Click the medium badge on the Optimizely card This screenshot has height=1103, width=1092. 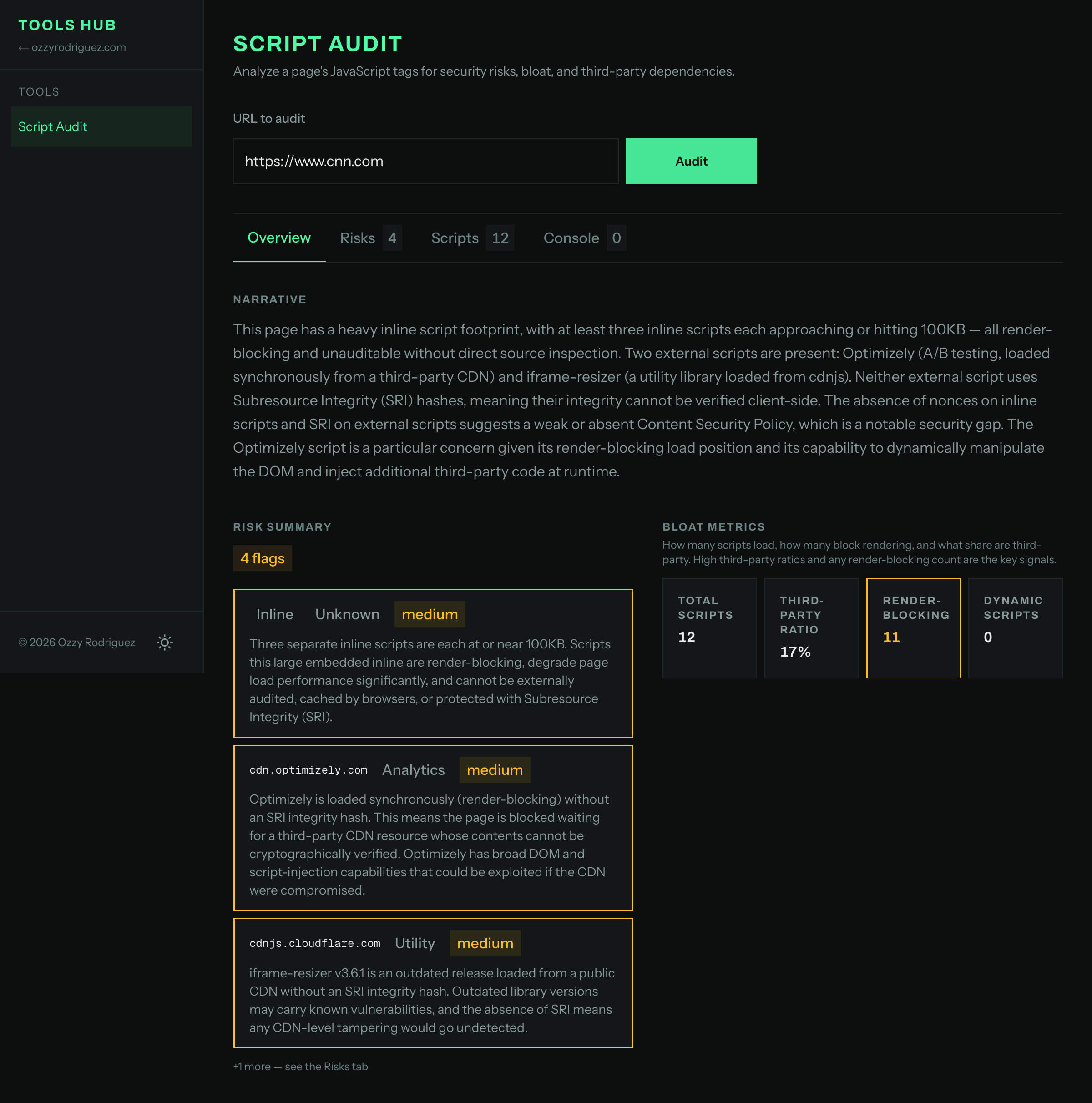pos(495,769)
